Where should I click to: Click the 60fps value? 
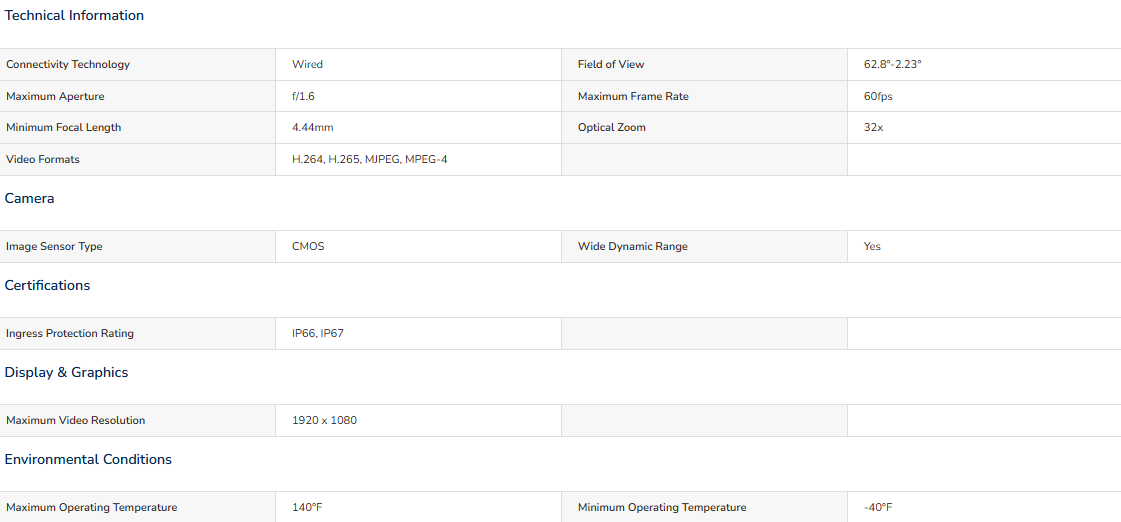[x=878, y=96]
